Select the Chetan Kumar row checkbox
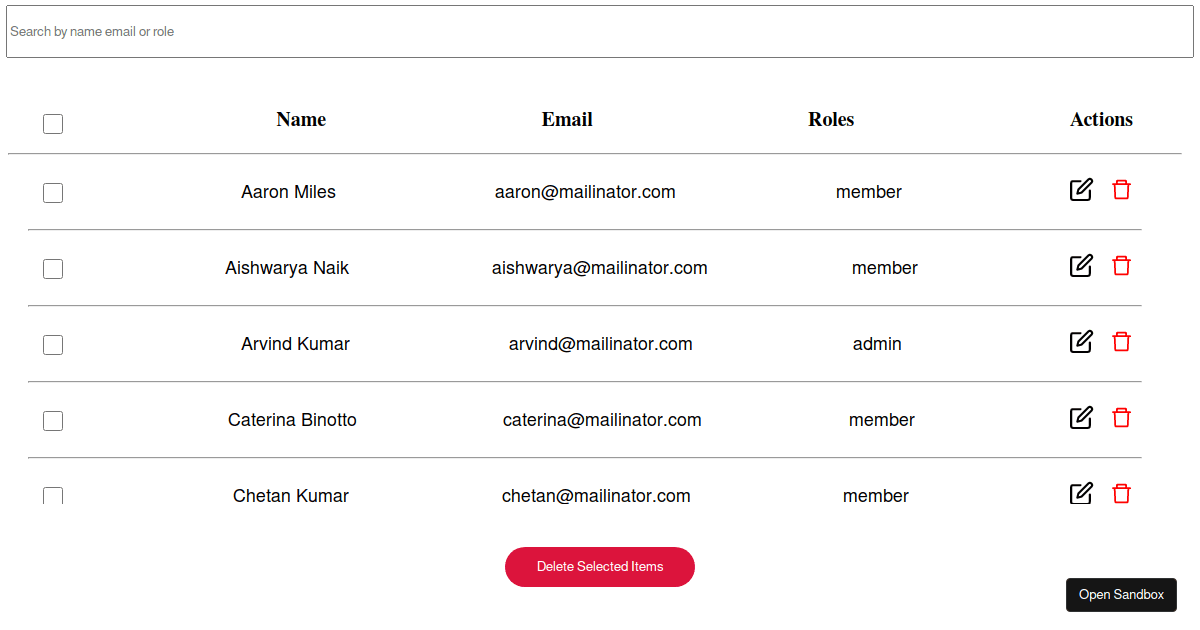Image resolution: width=1200 pixels, height=630 pixels. pyautogui.click(x=53, y=496)
